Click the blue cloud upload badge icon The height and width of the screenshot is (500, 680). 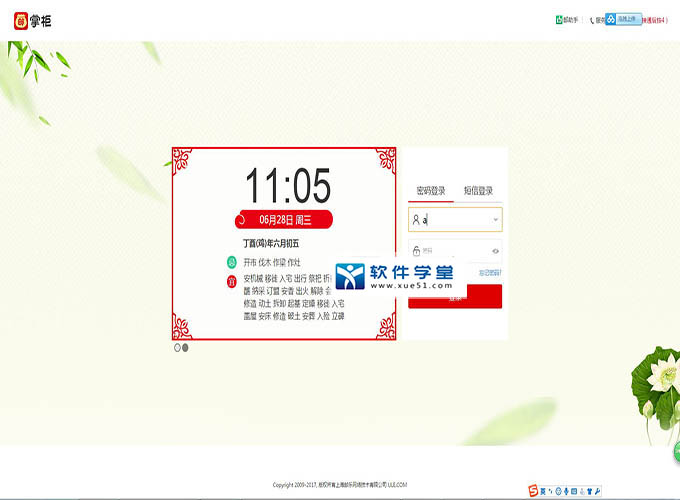click(x=611, y=19)
